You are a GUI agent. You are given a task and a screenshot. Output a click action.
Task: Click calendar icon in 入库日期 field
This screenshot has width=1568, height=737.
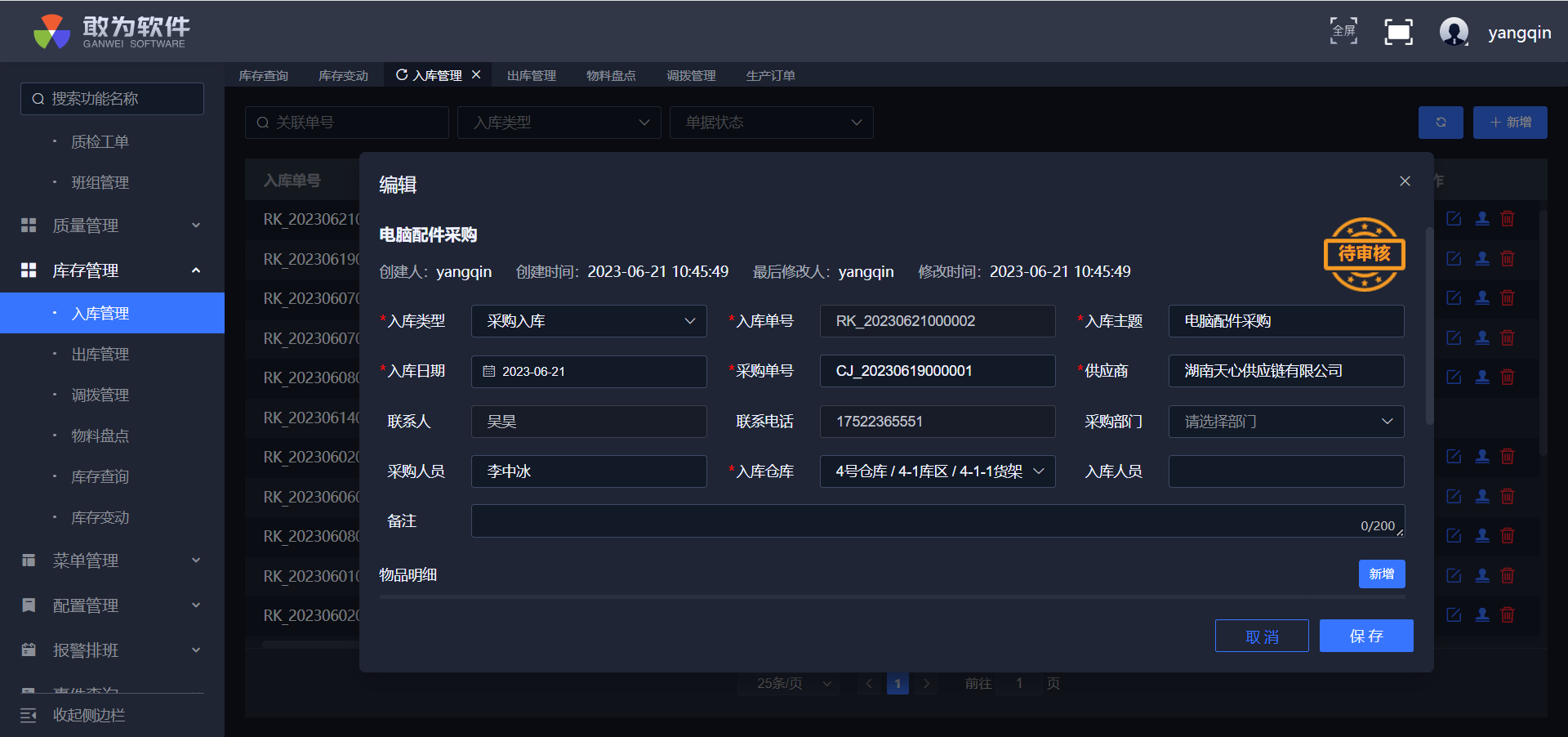click(489, 372)
